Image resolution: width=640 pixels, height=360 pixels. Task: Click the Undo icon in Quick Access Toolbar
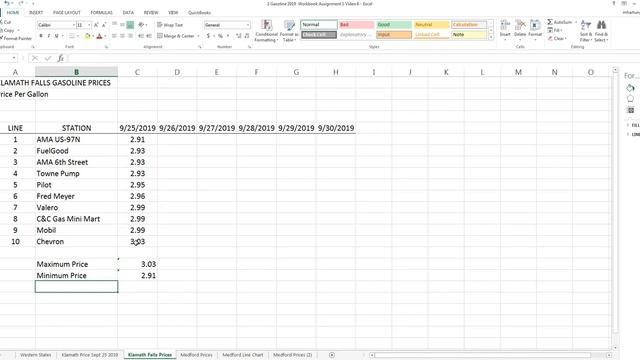(x=7, y=4)
